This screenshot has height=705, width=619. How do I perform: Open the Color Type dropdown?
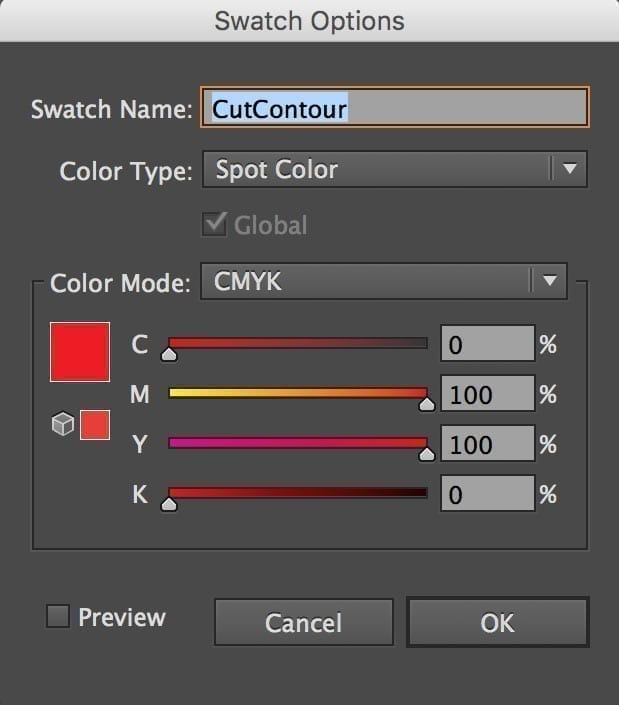point(380,170)
